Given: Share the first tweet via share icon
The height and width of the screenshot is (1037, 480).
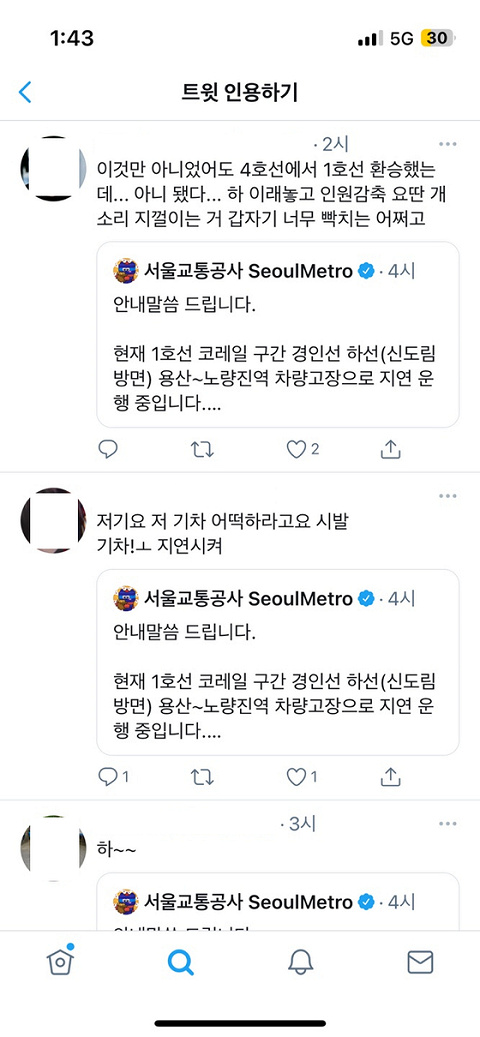Looking at the screenshot, I should [x=391, y=449].
